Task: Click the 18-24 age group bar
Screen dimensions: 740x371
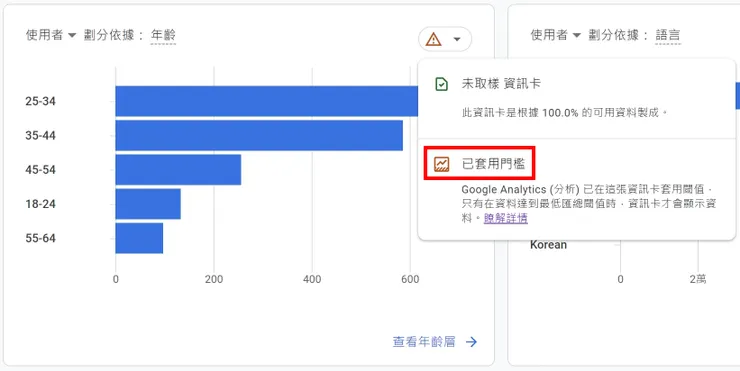Action: tap(148, 204)
